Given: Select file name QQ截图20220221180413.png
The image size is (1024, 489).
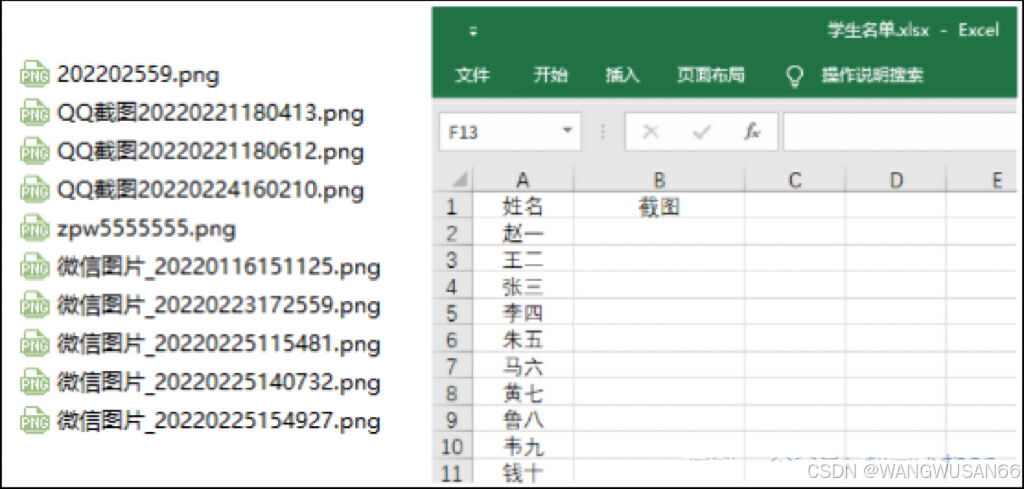Looking at the screenshot, I should pyautogui.click(x=210, y=114).
